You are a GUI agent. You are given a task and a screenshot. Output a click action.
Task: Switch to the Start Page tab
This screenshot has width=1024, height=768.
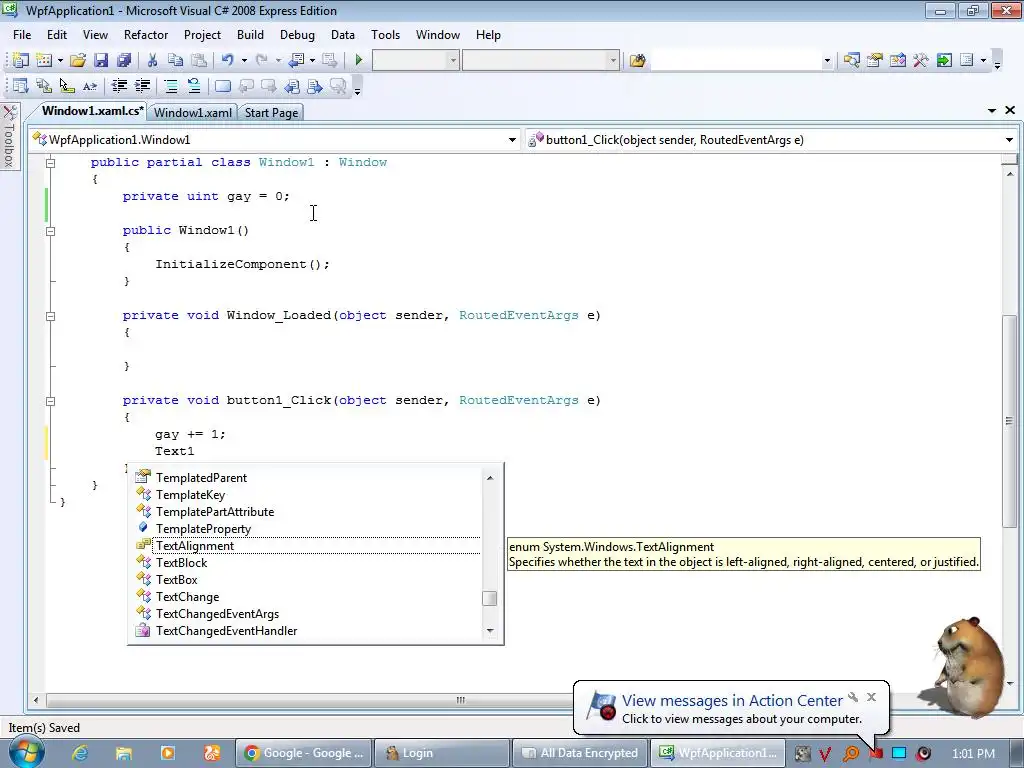point(271,112)
